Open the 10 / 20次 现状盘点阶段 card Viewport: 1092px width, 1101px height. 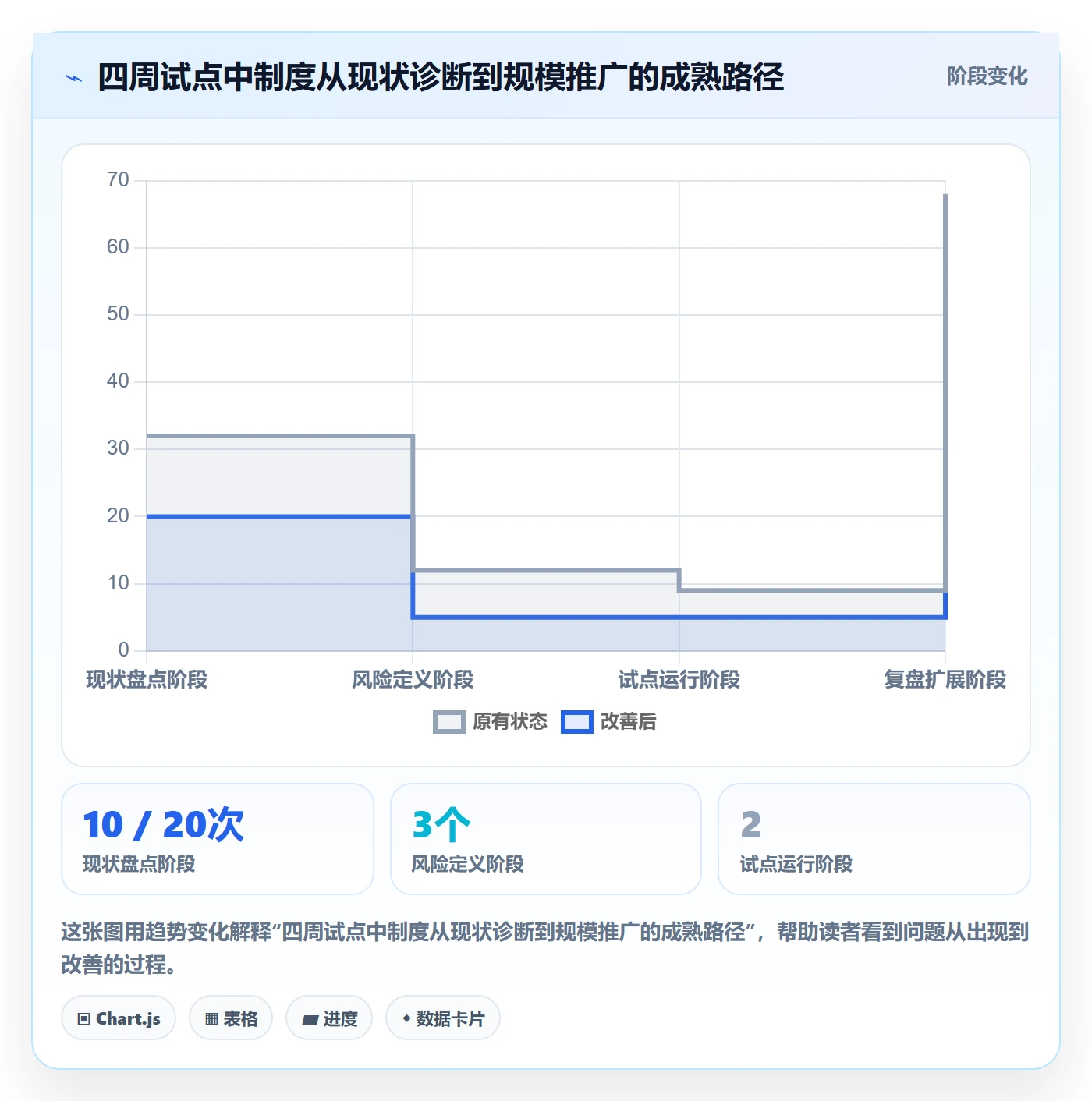pyautogui.click(x=218, y=839)
